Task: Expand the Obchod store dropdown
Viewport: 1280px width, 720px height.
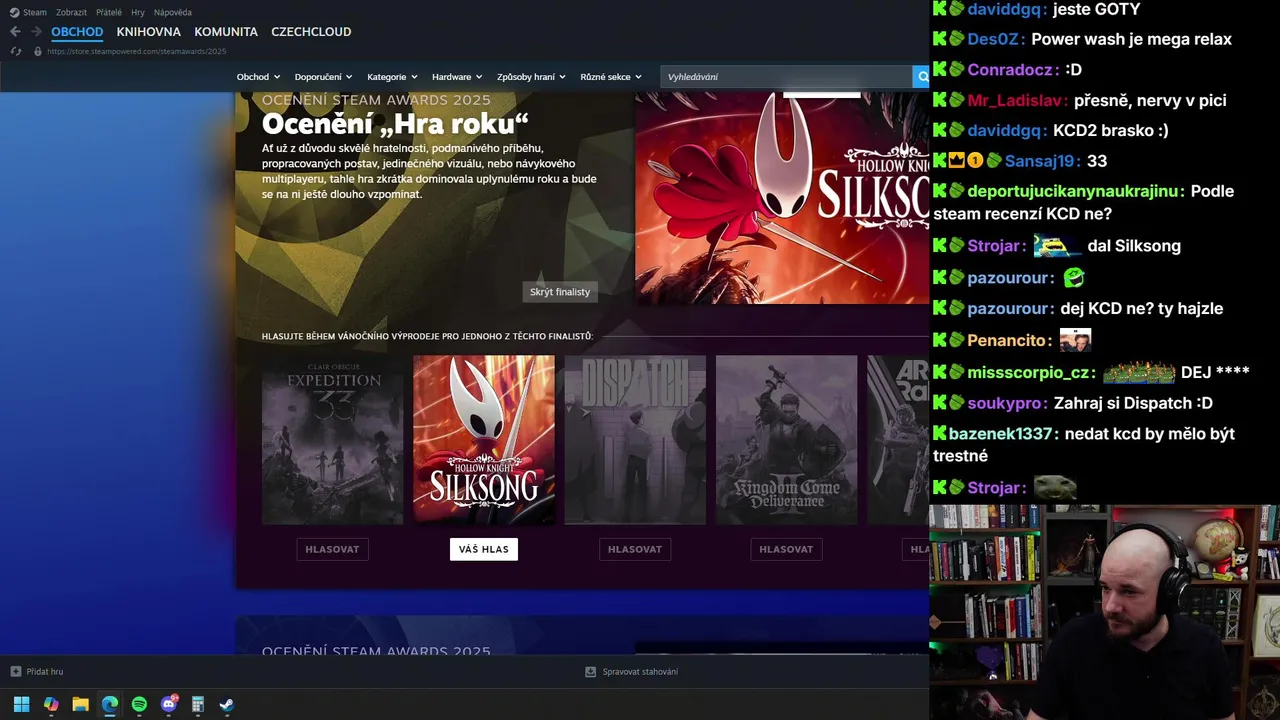Action: 258,77
